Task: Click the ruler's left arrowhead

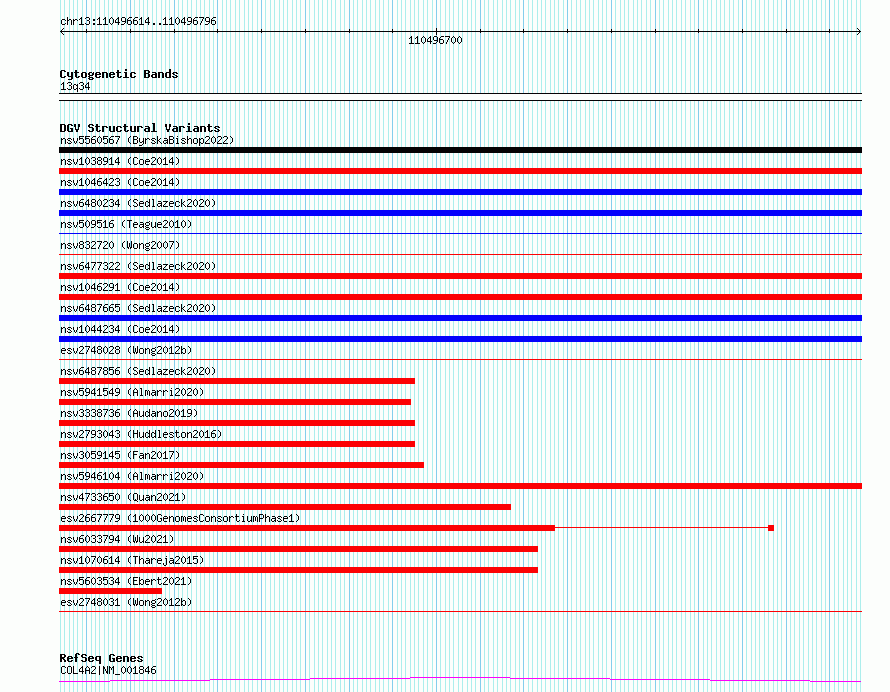Action: point(62,31)
